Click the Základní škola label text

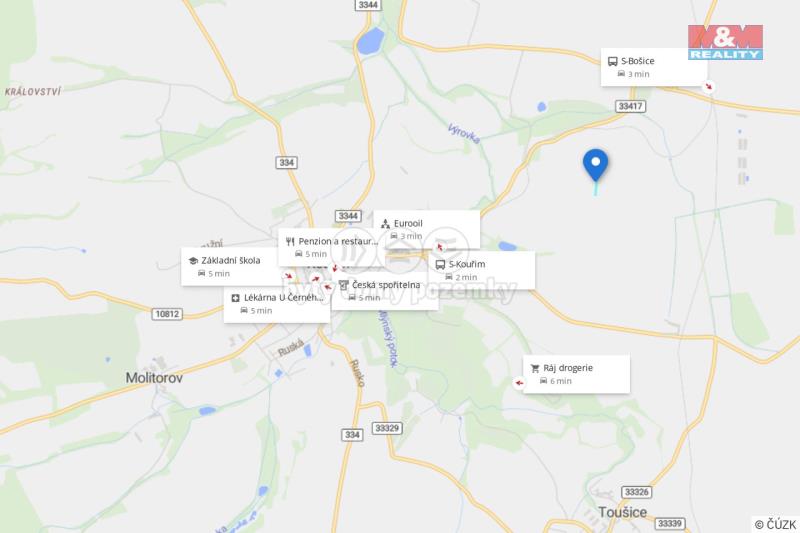pyautogui.click(x=231, y=260)
